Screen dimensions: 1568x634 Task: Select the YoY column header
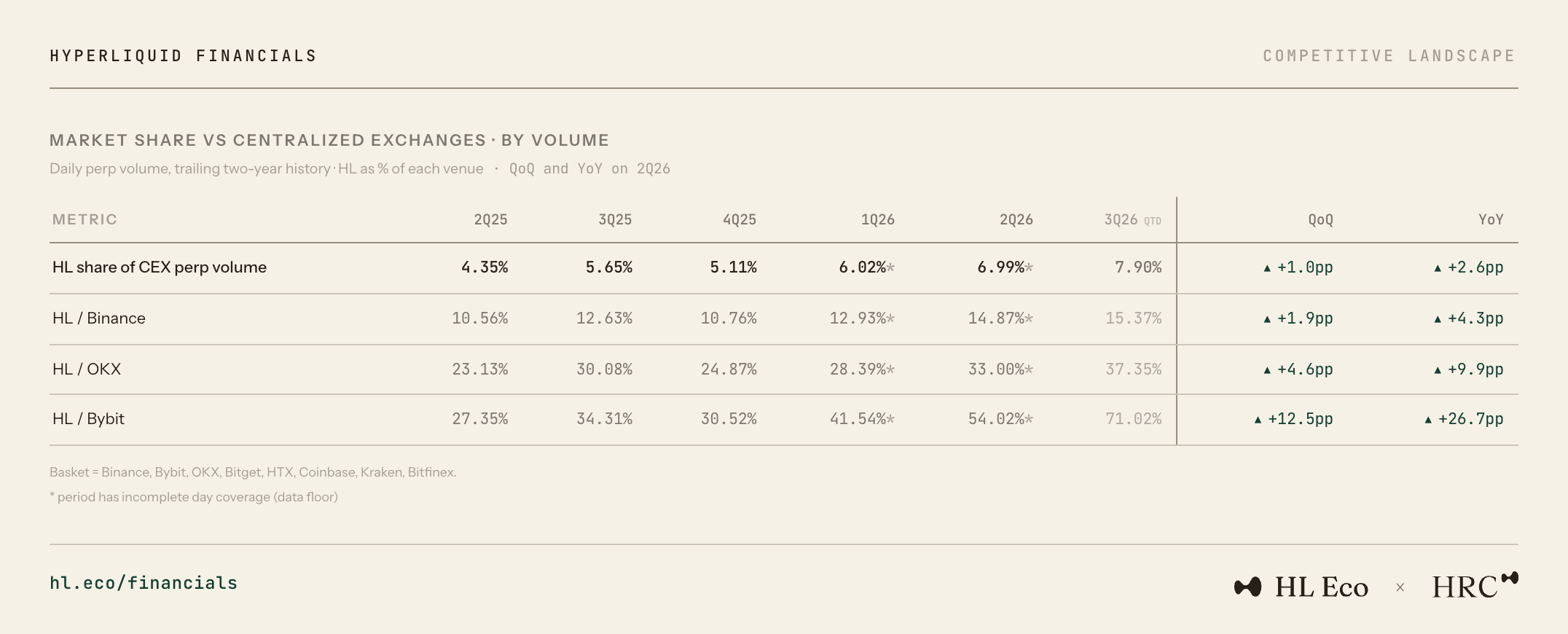[1491, 220]
